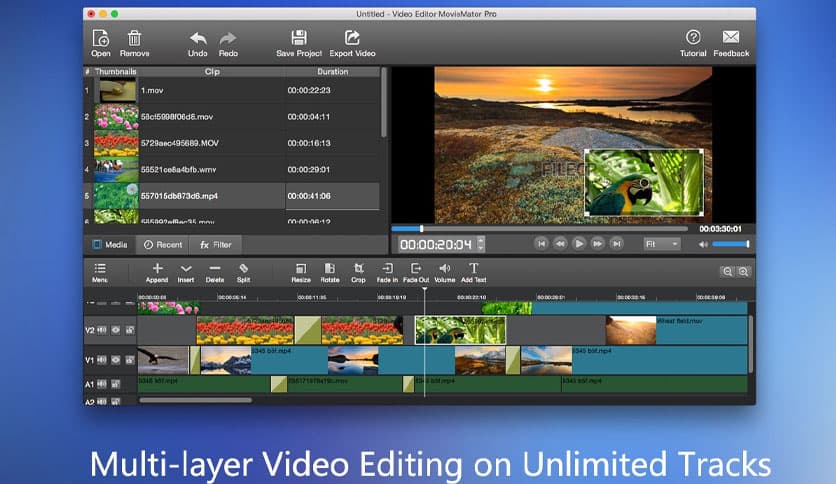The width and height of the screenshot is (836, 484).
Task: Mute preview with speaker icon
Action: [703, 244]
